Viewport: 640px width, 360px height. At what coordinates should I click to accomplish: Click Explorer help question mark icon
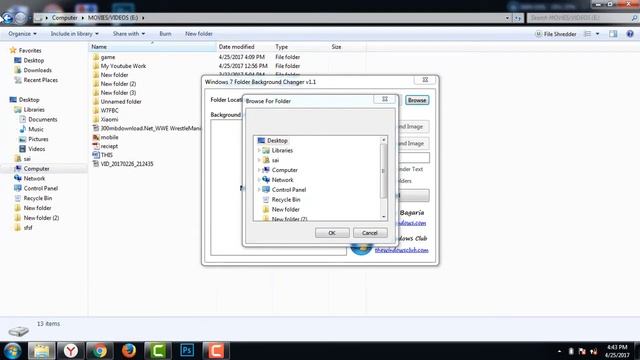(x=630, y=34)
